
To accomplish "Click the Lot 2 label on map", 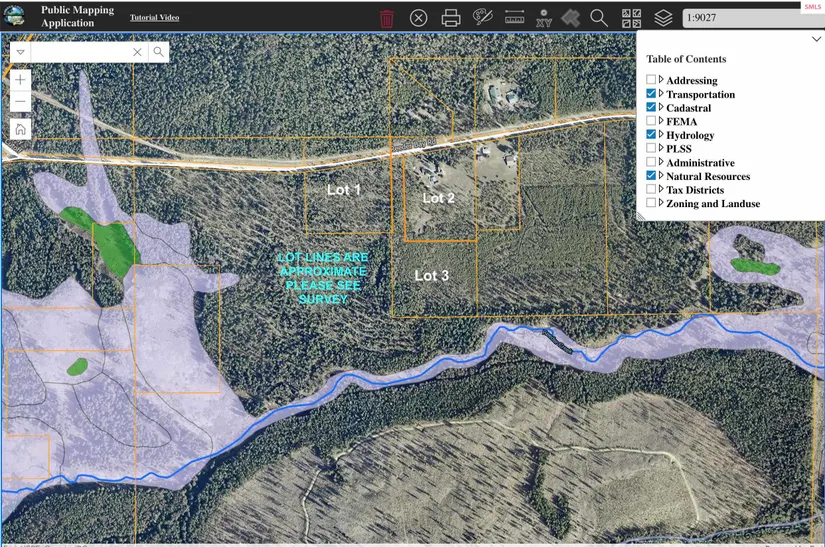I will pyautogui.click(x=438, y=198).
